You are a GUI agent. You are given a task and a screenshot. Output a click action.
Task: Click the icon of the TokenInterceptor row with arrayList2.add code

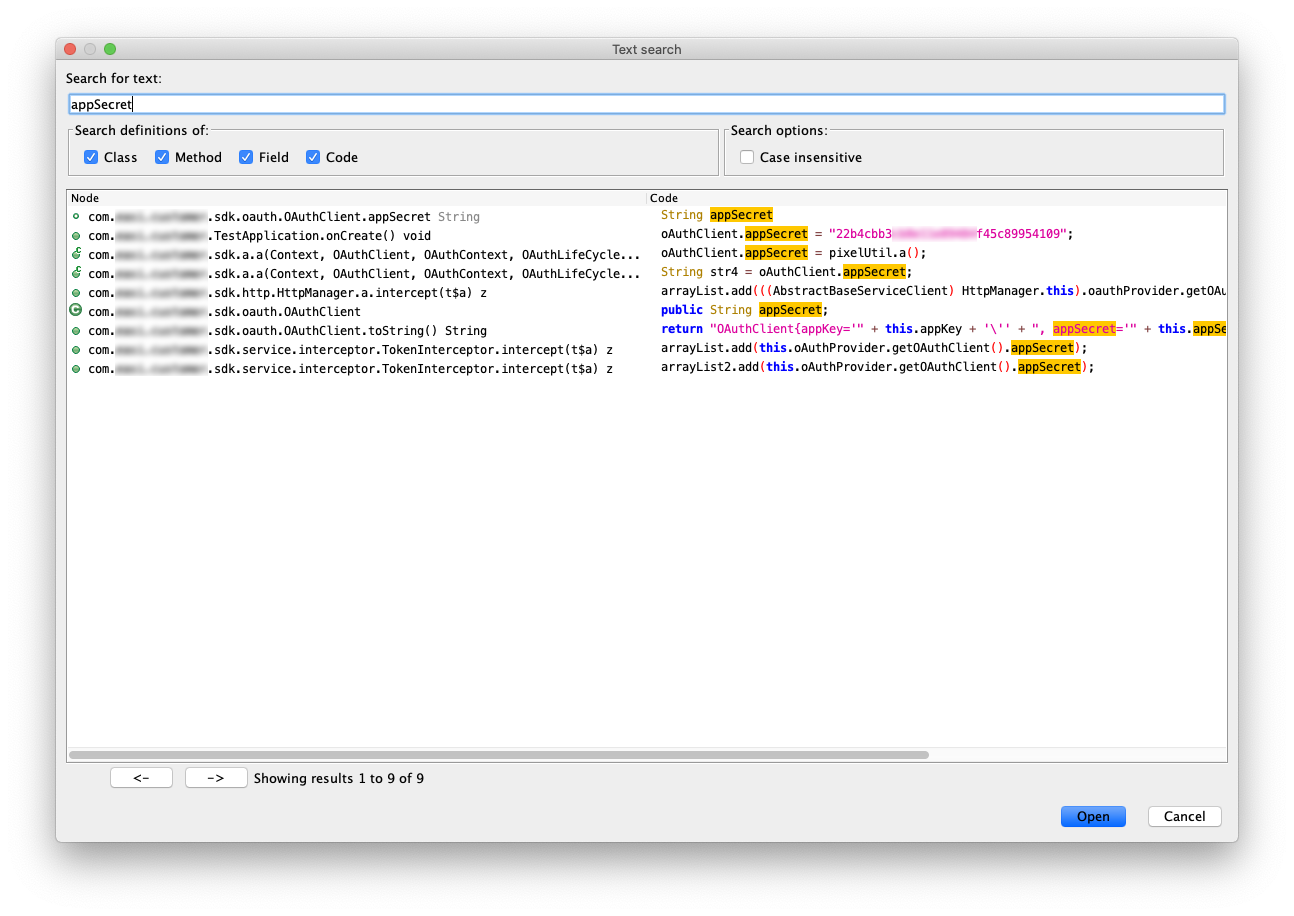click(x=76, y=369)
